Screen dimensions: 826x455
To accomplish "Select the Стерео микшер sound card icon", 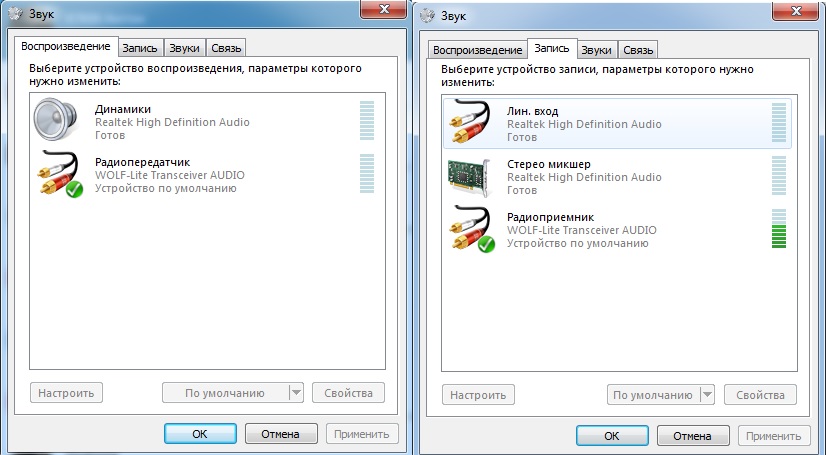I will tap(471, 177).
